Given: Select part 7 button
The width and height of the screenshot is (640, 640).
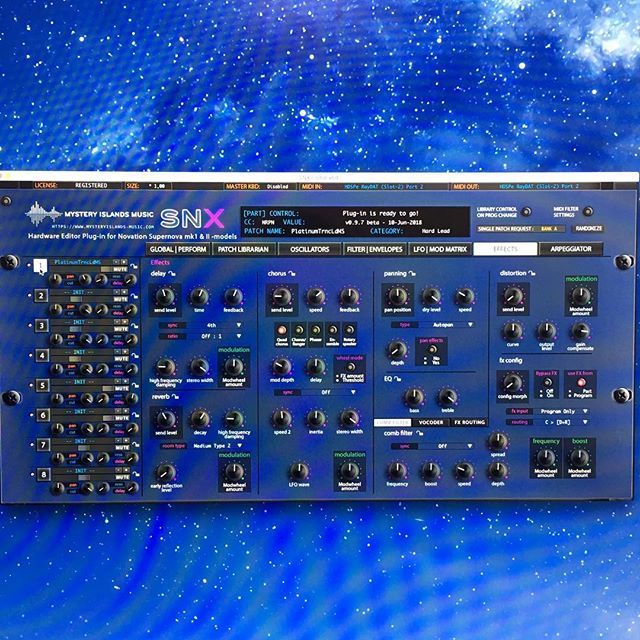Looking at the screenshot, I should tap(43, 444).
